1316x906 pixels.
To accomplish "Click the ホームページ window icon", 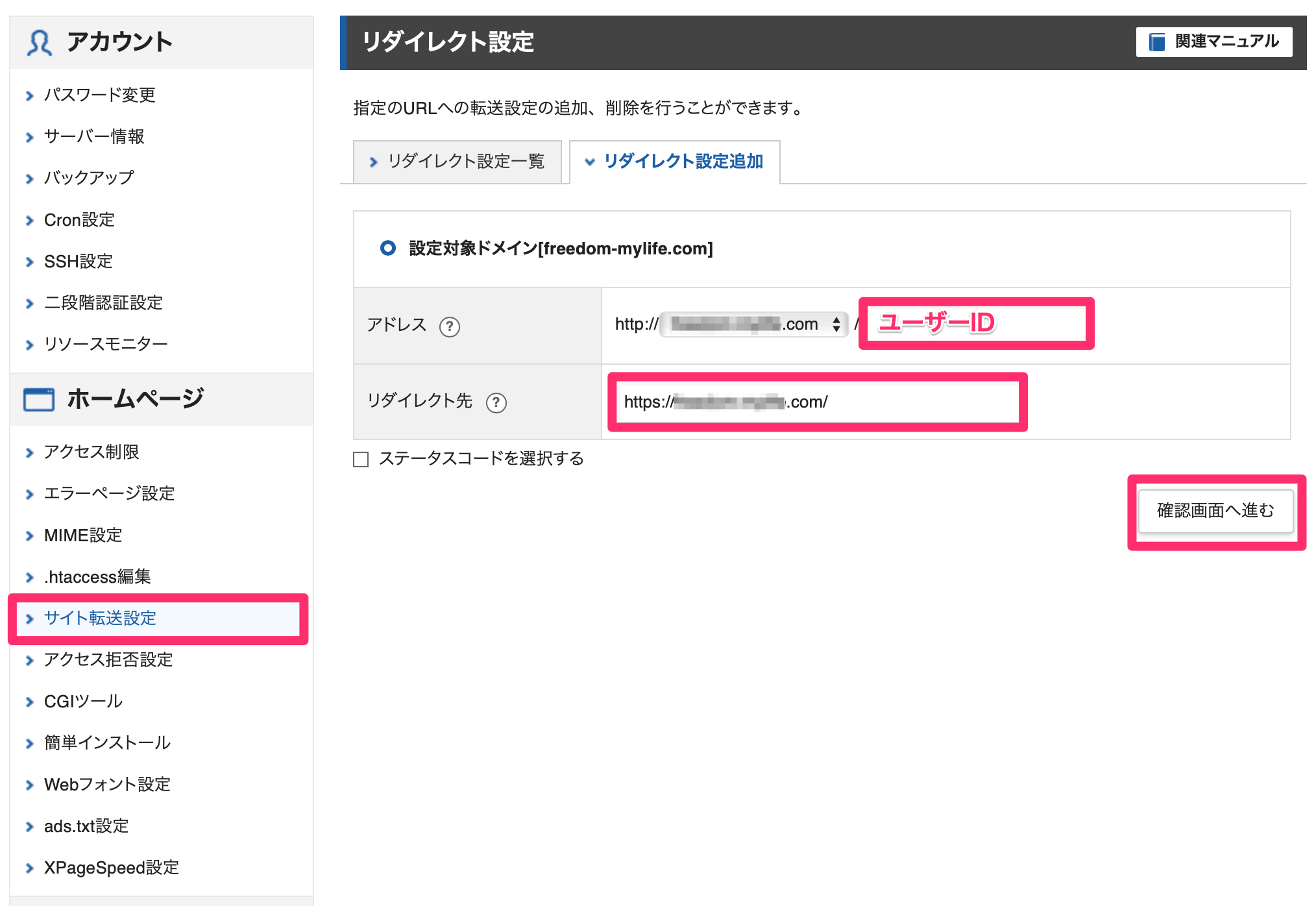I will [x=39, y=399].
